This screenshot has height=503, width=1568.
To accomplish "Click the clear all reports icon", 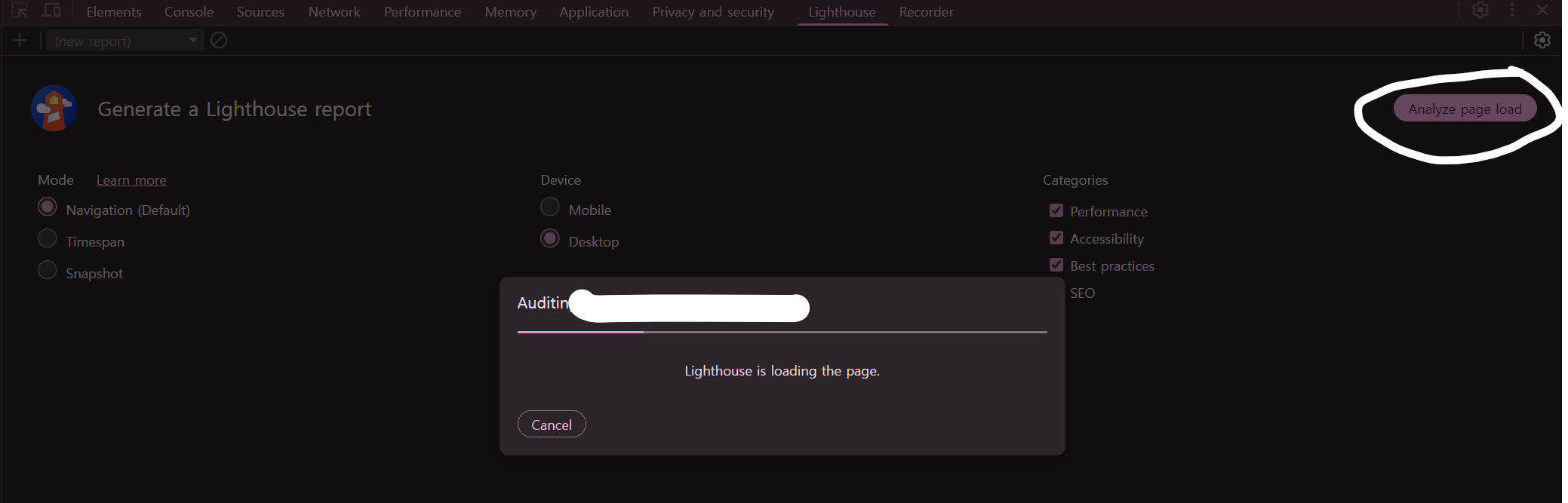I will (219, 41).
